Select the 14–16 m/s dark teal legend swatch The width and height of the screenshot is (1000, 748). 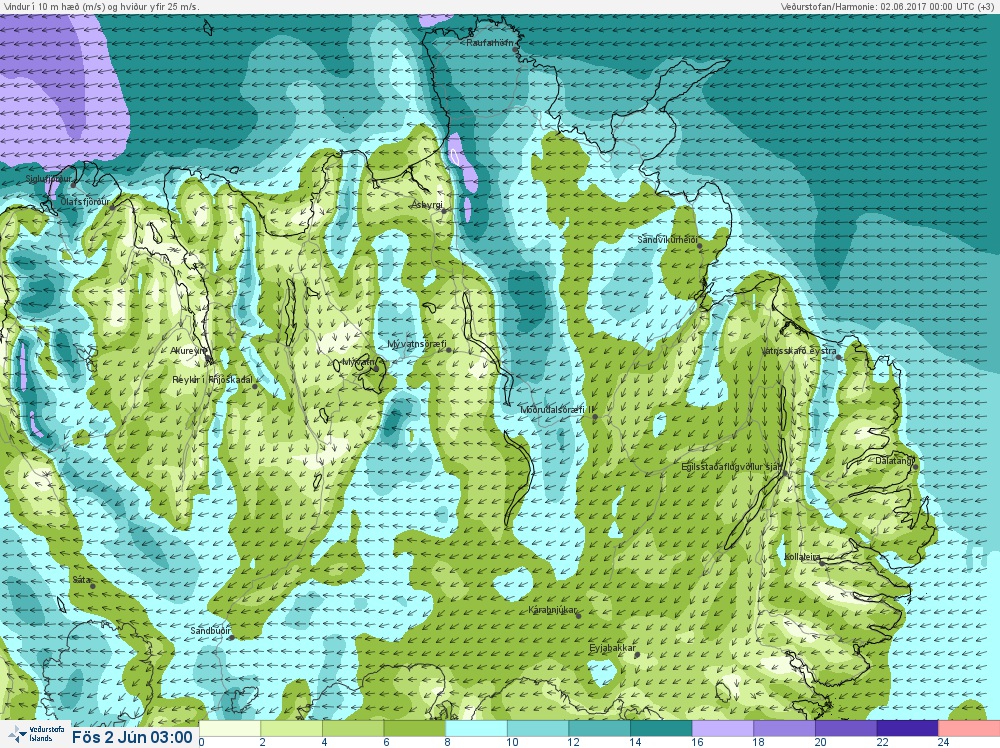[661, 728]
